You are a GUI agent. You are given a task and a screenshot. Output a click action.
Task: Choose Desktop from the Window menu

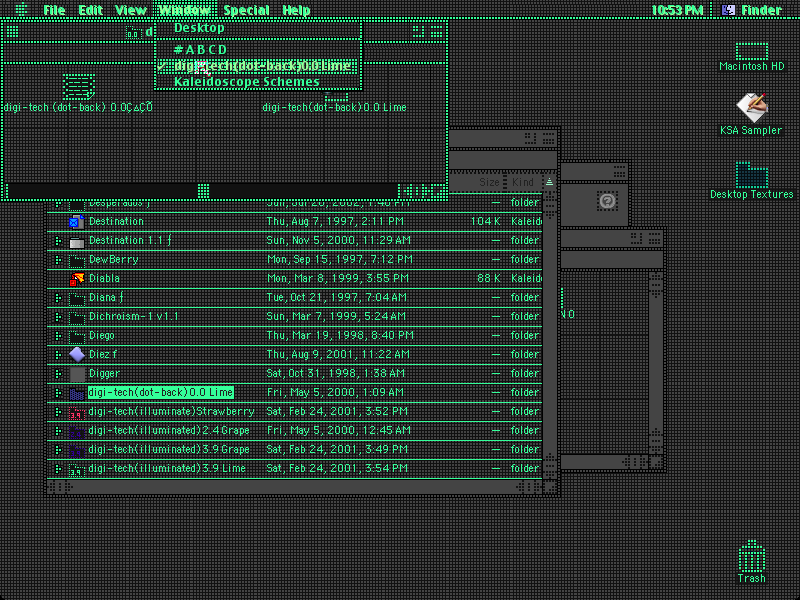258,28
